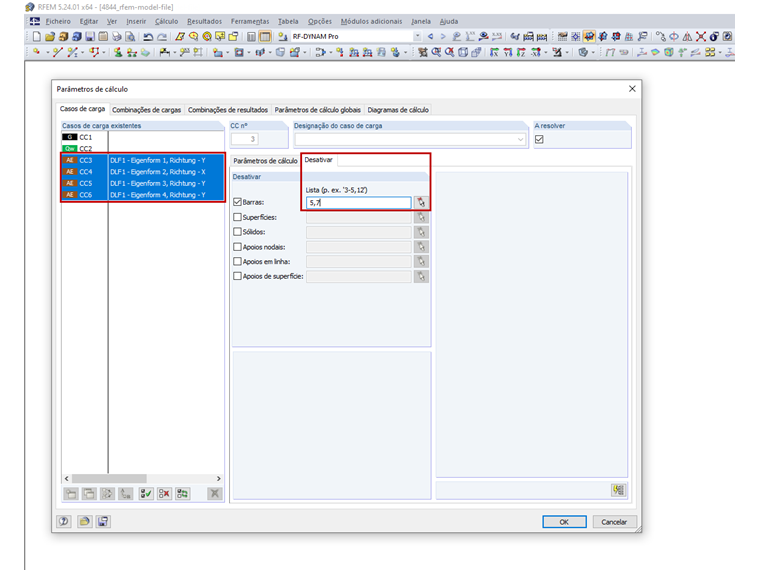Click the New model icon in the toolbar
Image resolution: width=760 pixels, height=570 pixels.
pyautogui.click(x=36, y=36)
